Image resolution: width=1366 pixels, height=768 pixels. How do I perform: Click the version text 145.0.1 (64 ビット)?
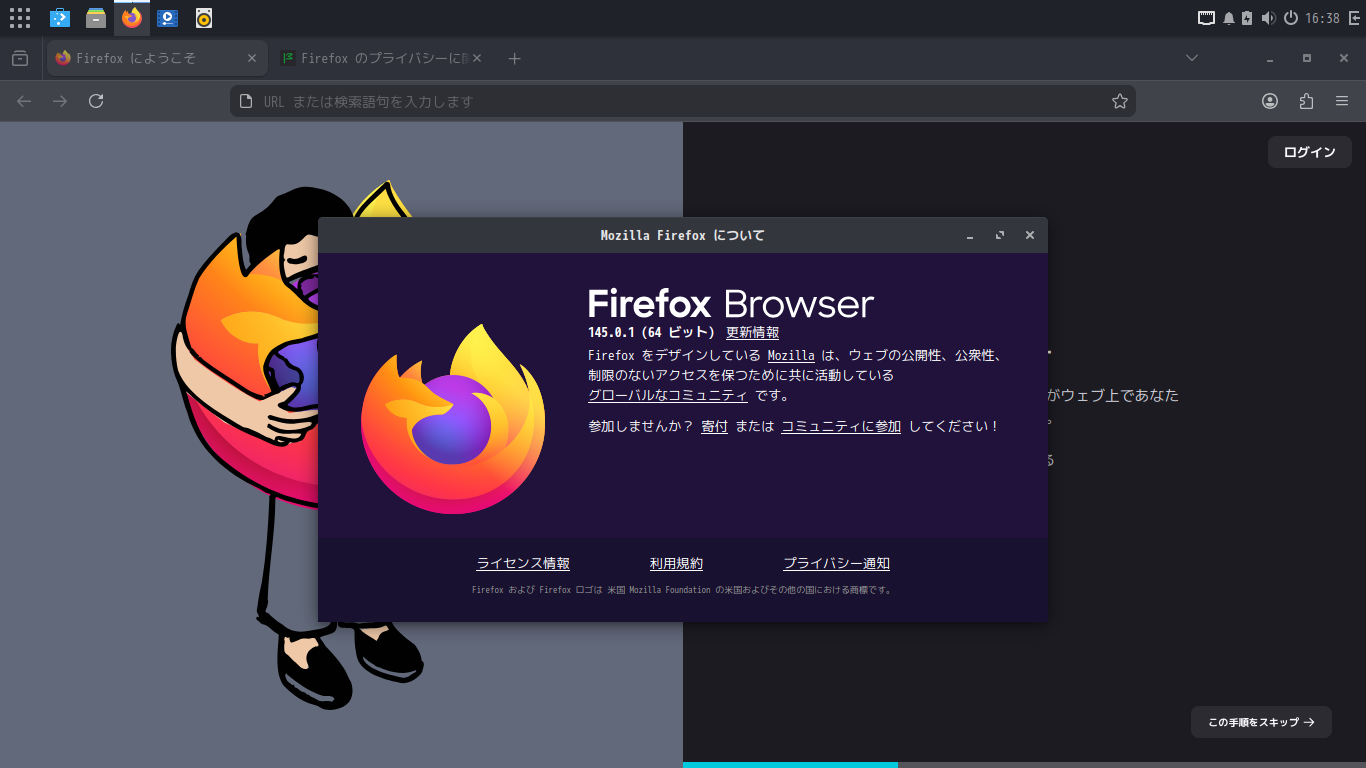652,333
